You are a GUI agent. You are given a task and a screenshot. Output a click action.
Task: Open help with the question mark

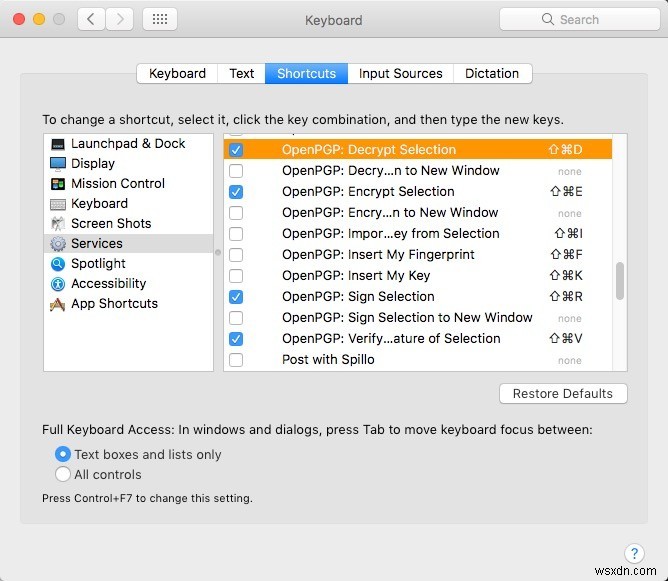[x=634, y=553]
